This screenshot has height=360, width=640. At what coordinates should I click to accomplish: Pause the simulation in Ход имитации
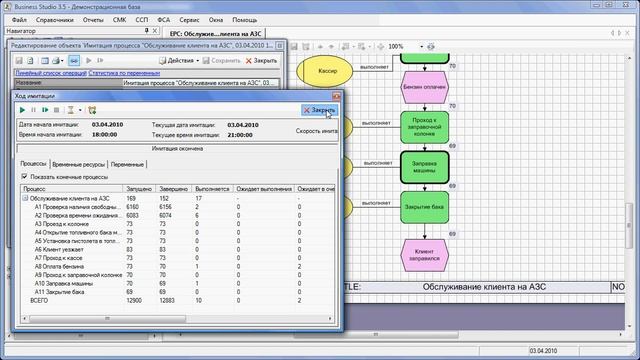tap(33, 110)
